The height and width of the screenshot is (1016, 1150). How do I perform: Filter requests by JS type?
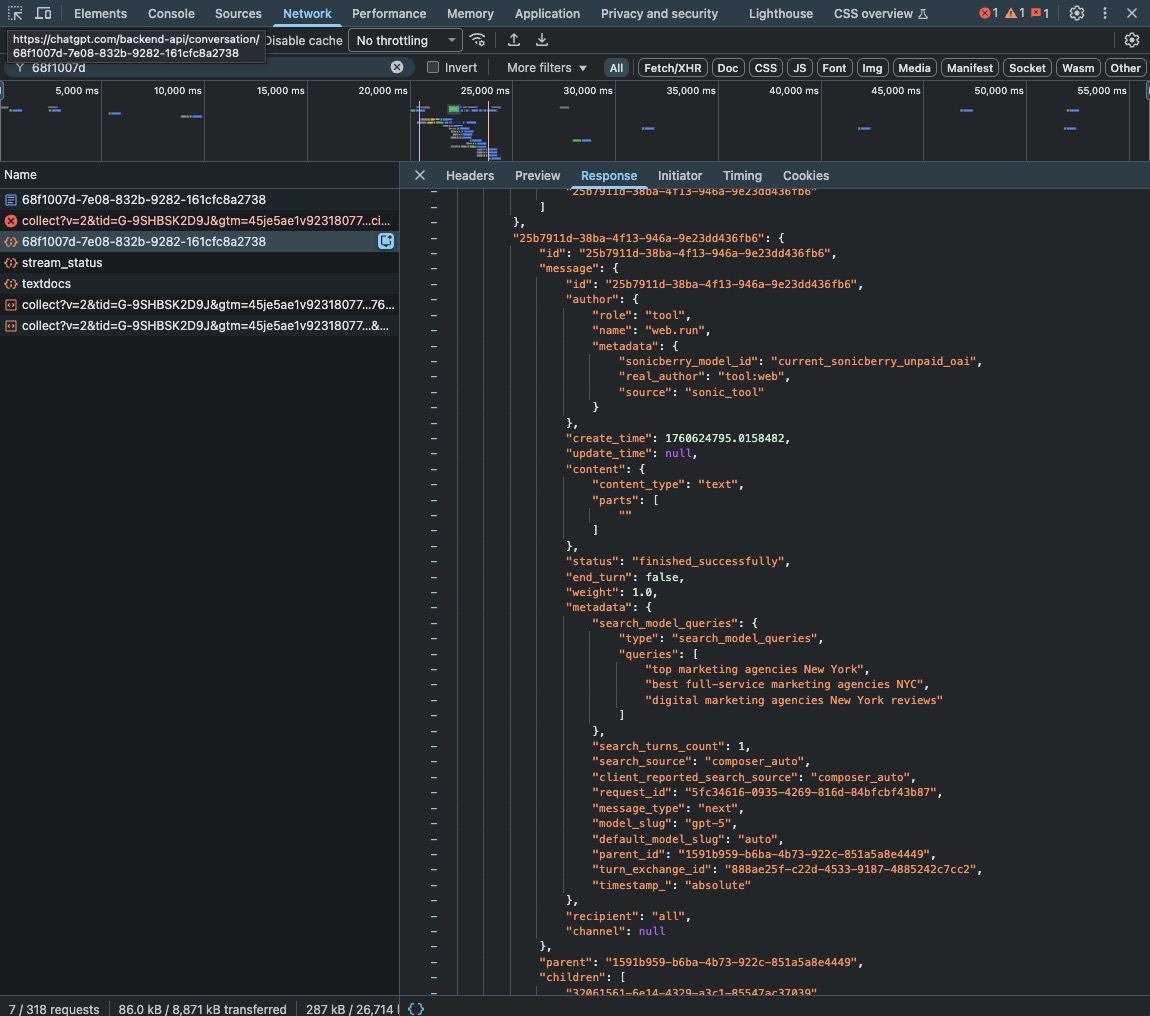[799, 67]
